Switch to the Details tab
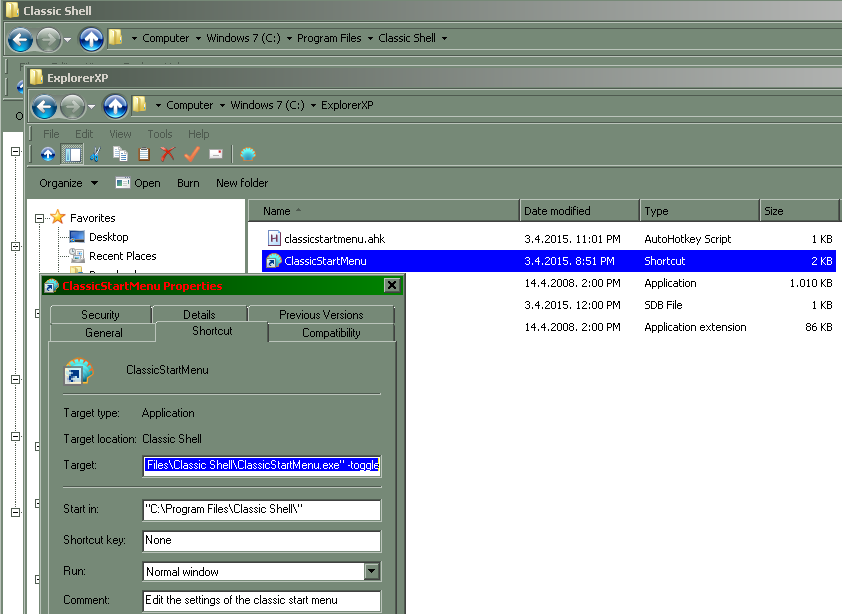The image size is (842, 614). tap(199, 314)
